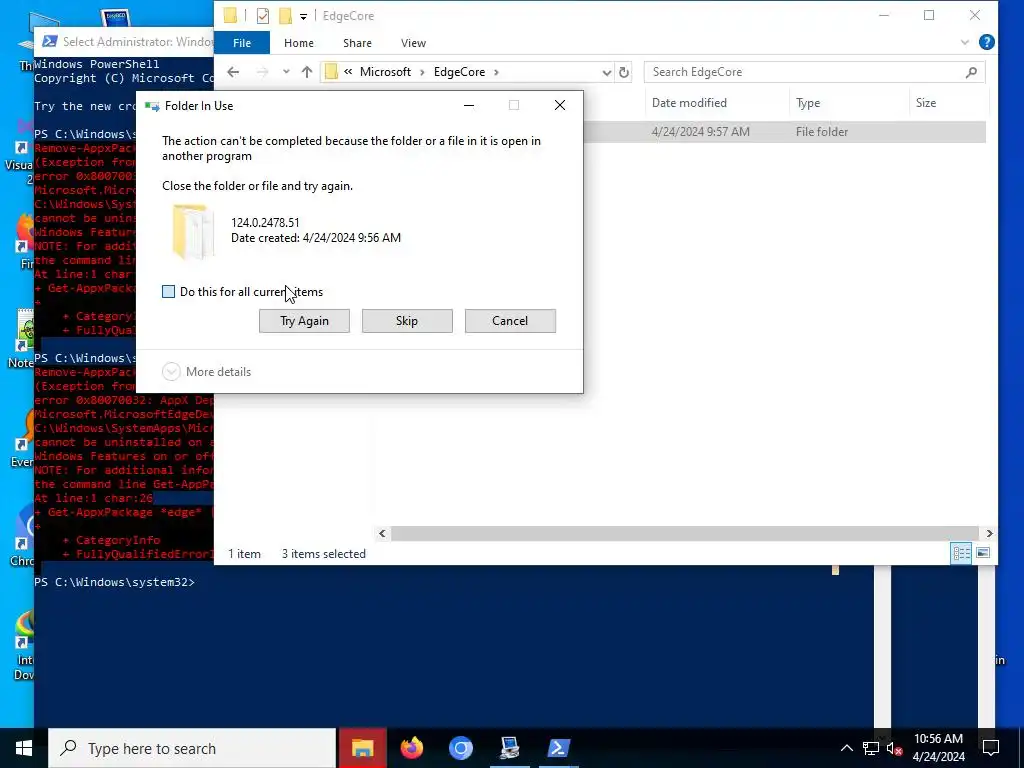Expand the ribbon with the chevron
The height and width of the screenshot is (768, 1024).
coord(965,42)
